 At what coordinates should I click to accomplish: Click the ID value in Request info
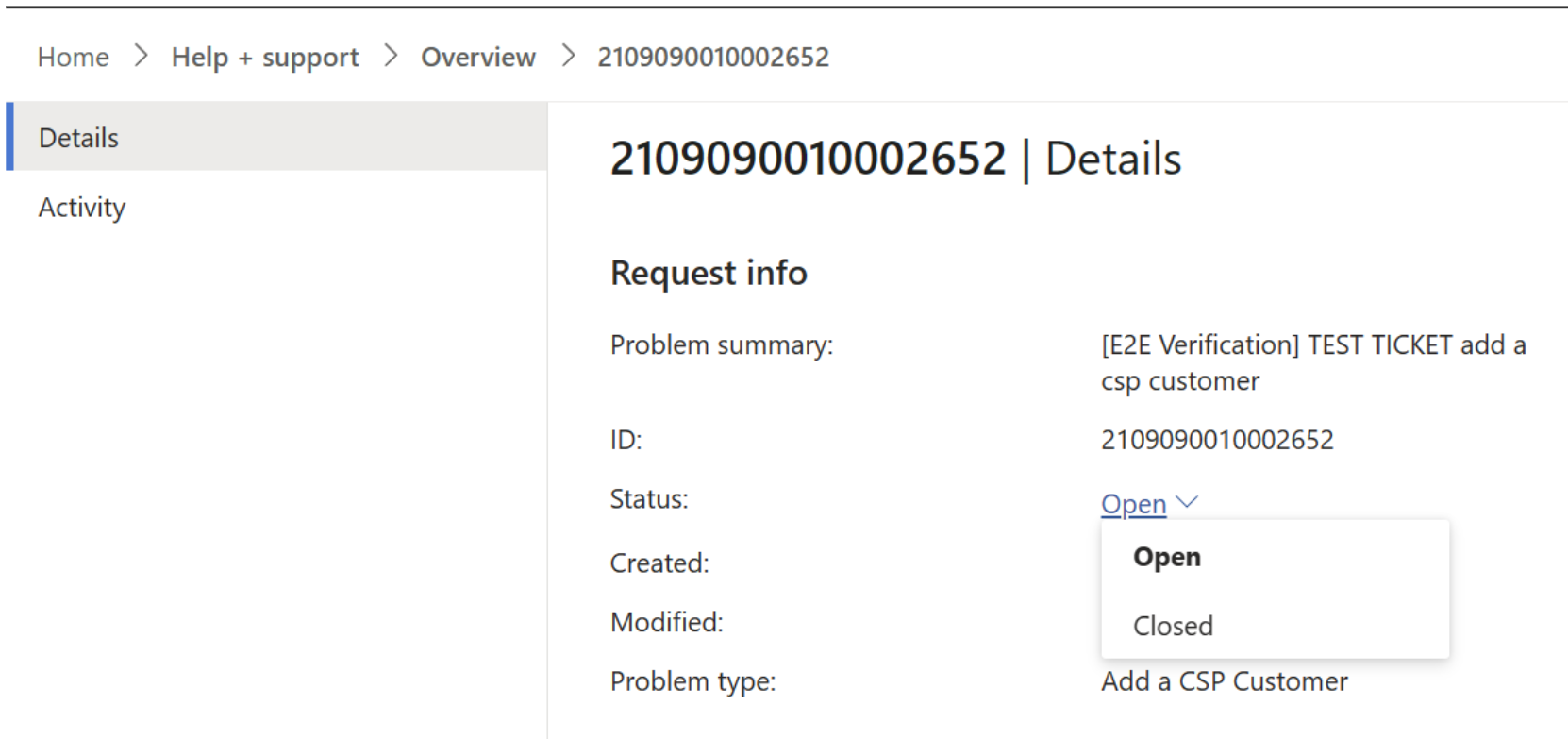pyautogui.click(x=1217, y=440)
